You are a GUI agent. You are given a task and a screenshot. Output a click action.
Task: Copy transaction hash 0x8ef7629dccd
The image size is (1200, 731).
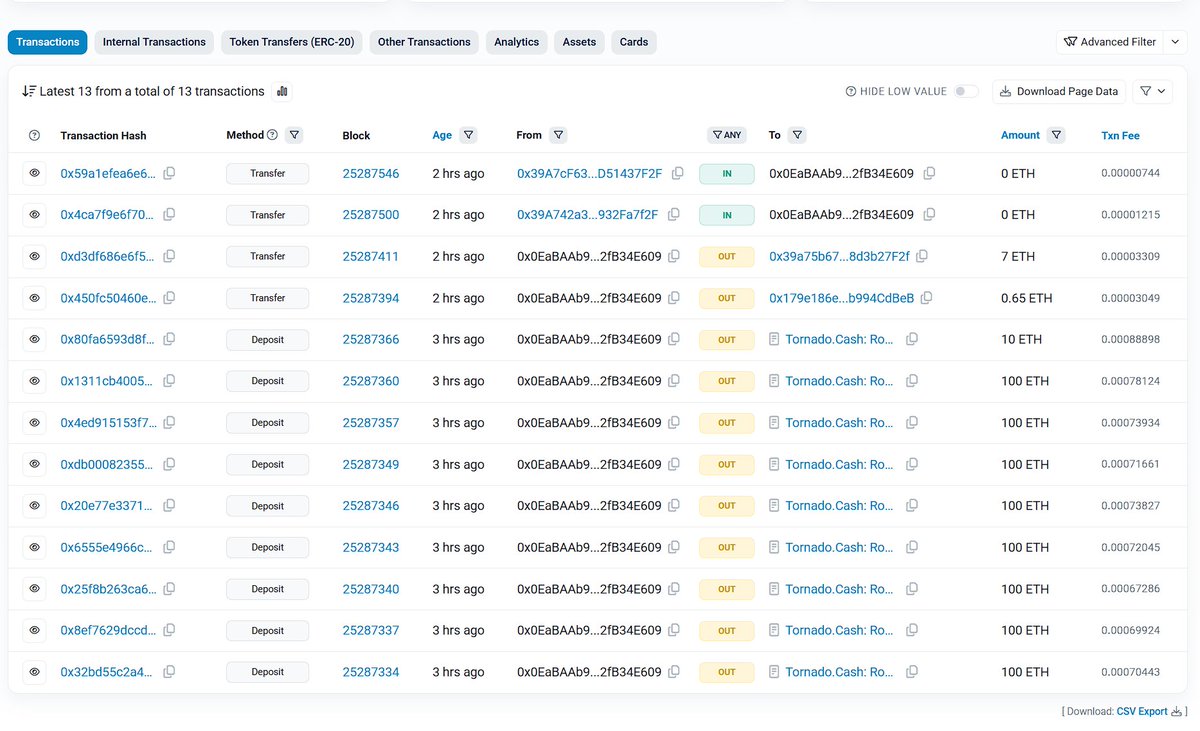pyautogui.click(x=169, y=630)
